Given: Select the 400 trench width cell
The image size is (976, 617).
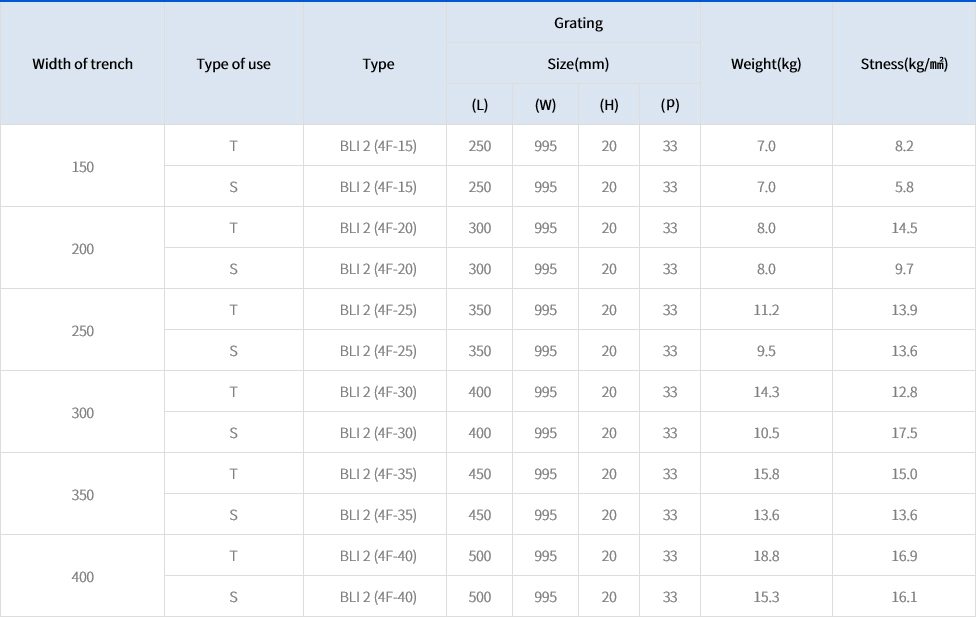Looking at the screenshot, I should (x=82, y=577).
